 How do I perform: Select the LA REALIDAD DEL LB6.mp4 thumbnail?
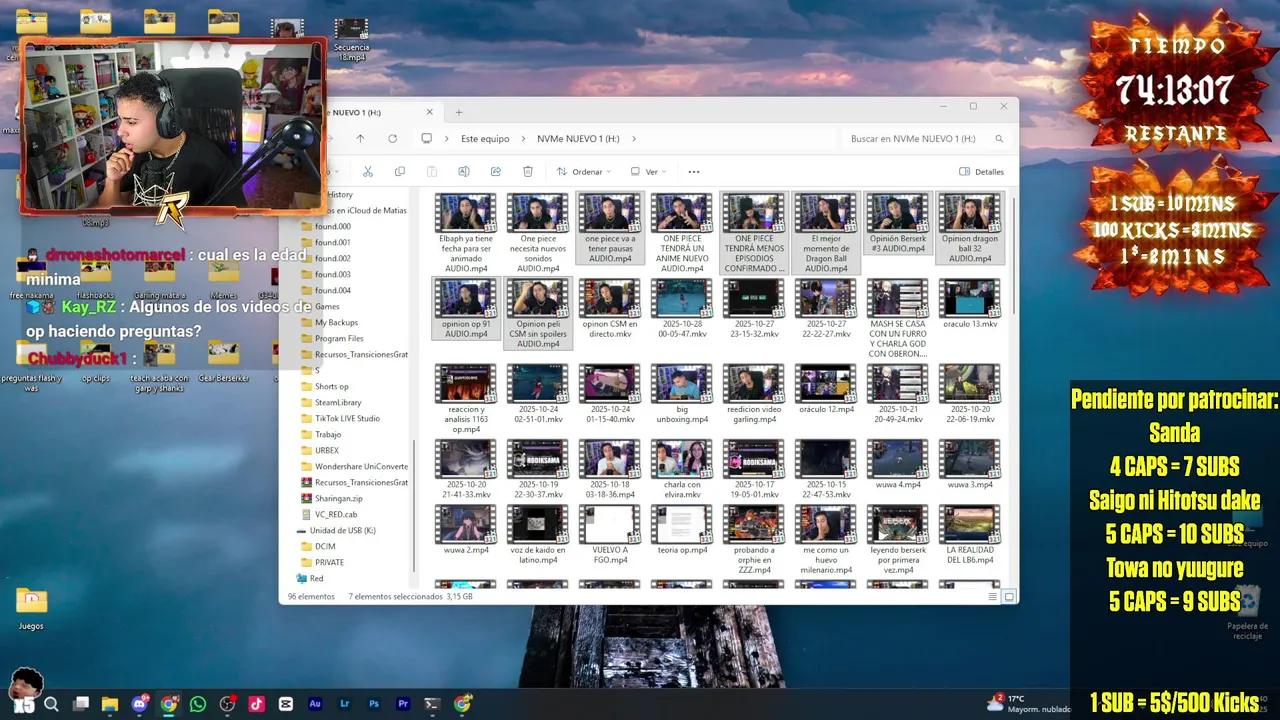pos(969,524)
